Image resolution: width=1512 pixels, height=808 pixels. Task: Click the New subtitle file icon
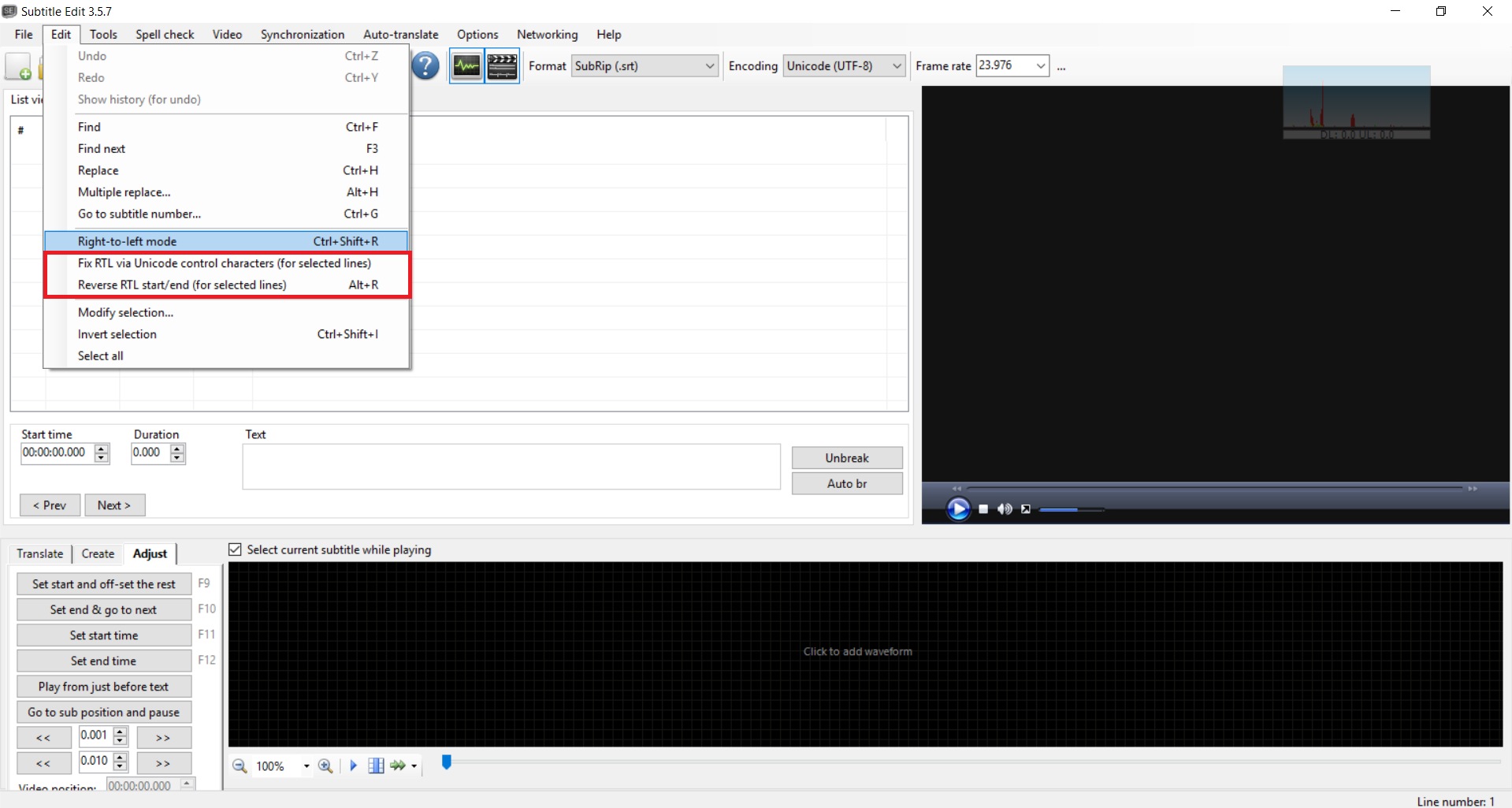coord(17,66)
